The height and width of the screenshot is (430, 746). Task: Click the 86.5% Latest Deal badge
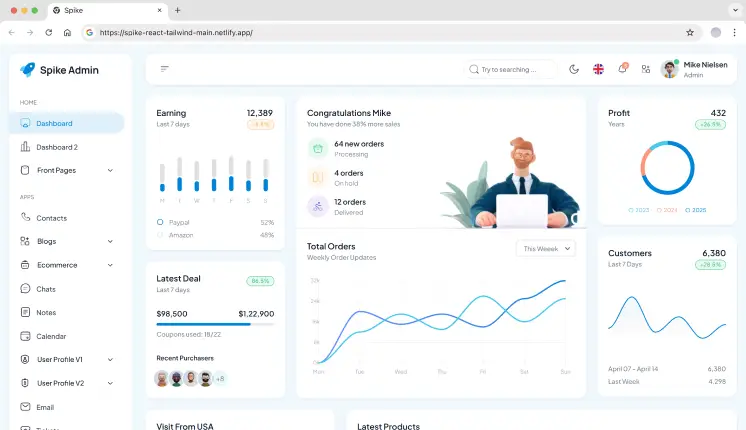point(260,281)
